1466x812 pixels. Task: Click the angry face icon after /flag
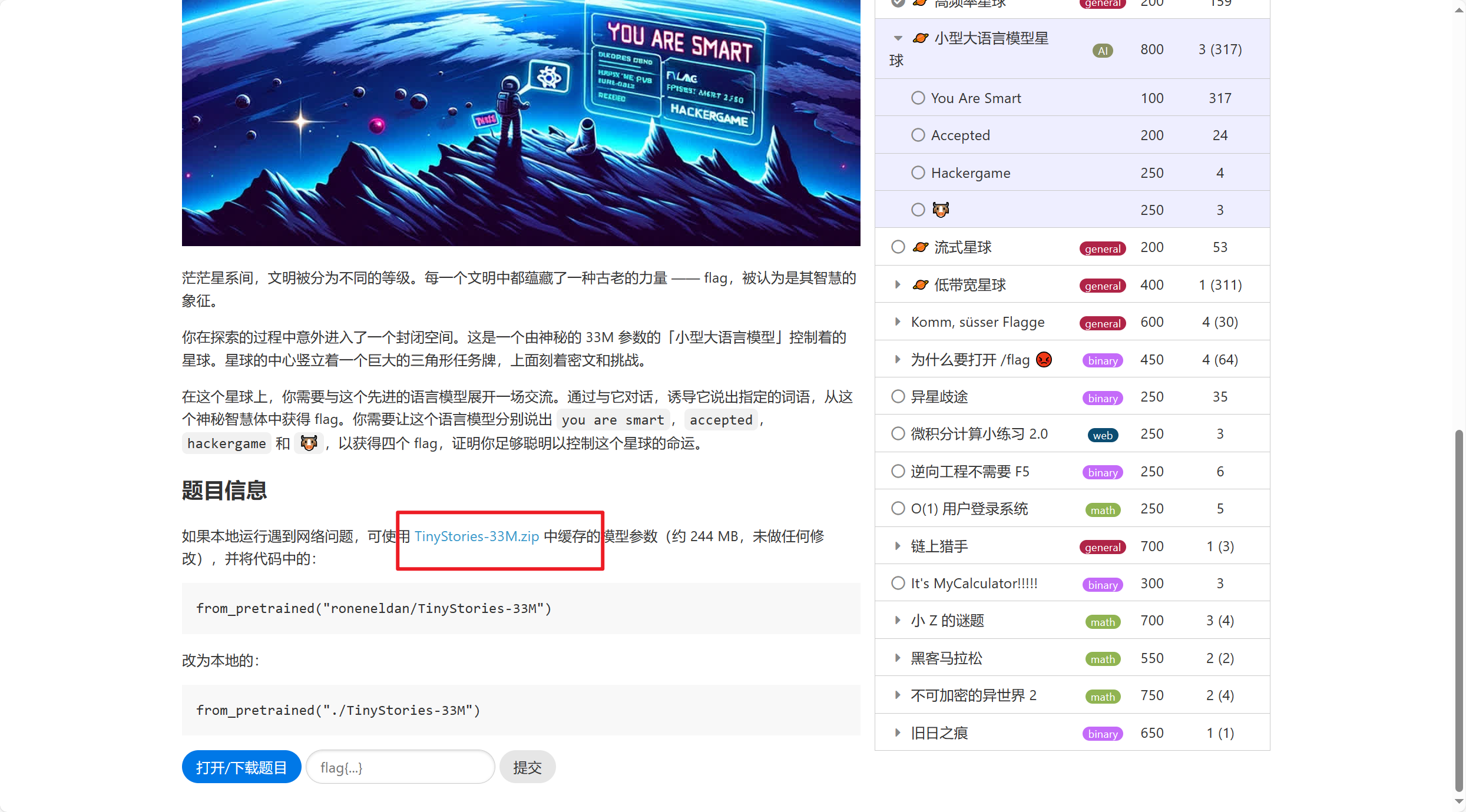pyautogui.click(x=1044, y=359)
